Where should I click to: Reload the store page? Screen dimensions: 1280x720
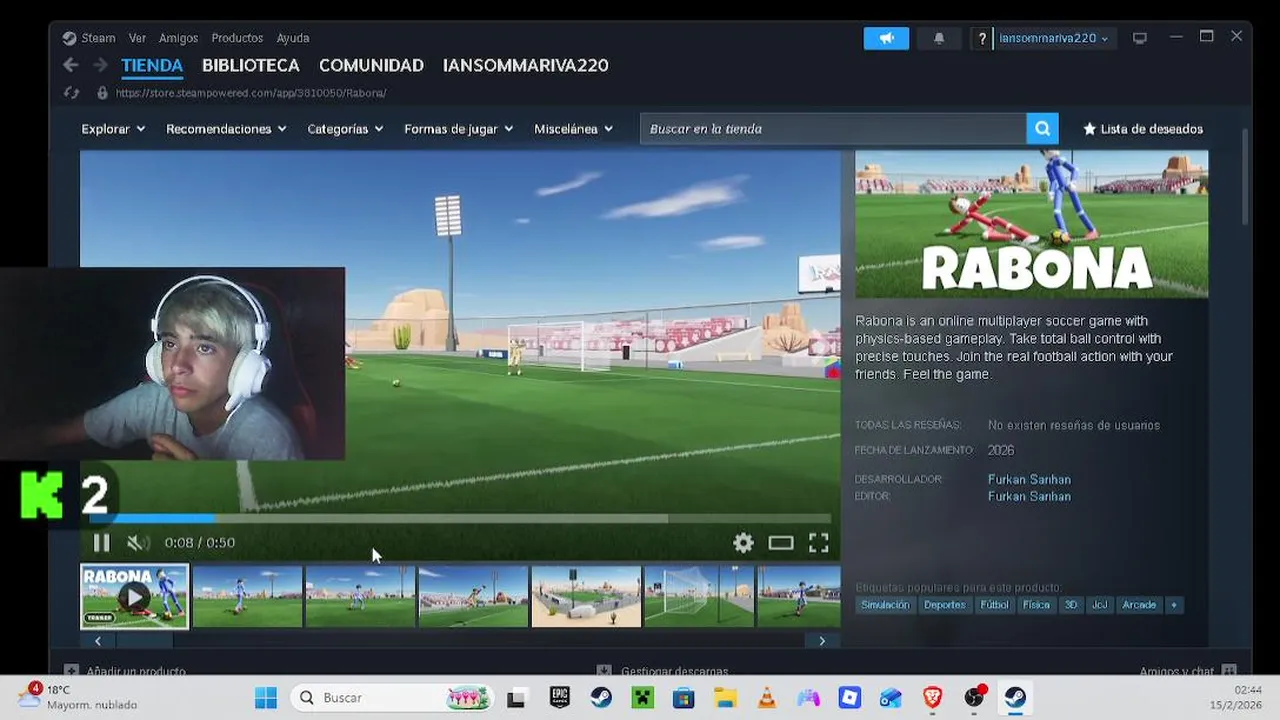pyautogui.click(x=71, y=93)
